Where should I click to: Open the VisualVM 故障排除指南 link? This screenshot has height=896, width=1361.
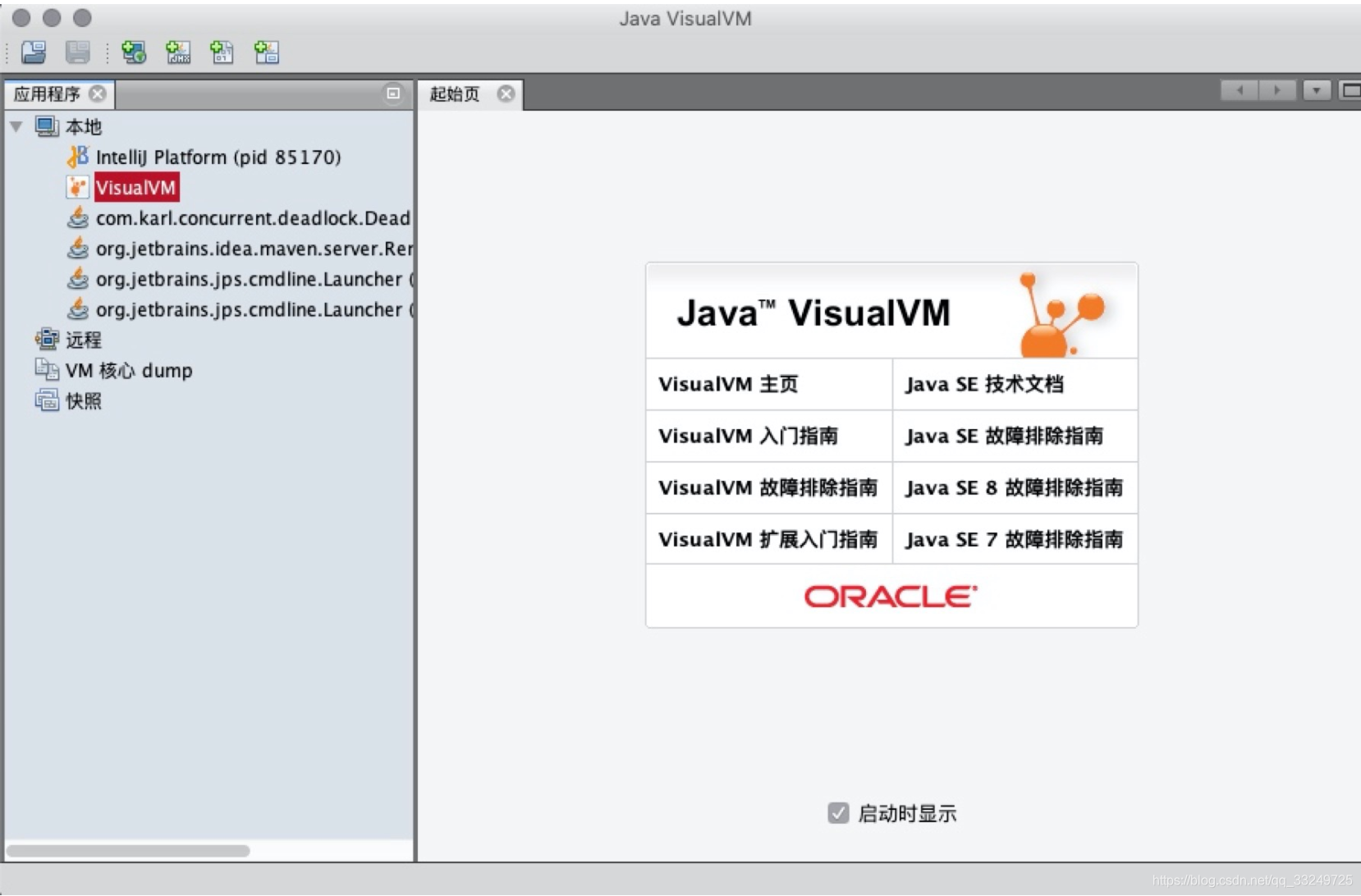pyautogui.click(x=769, y=487)
